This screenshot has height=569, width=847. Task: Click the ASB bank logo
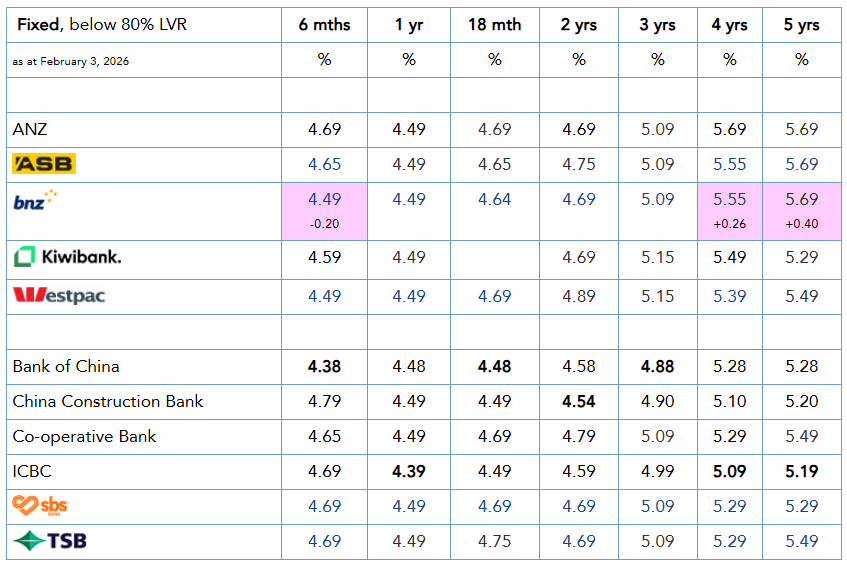click(44, 163)
